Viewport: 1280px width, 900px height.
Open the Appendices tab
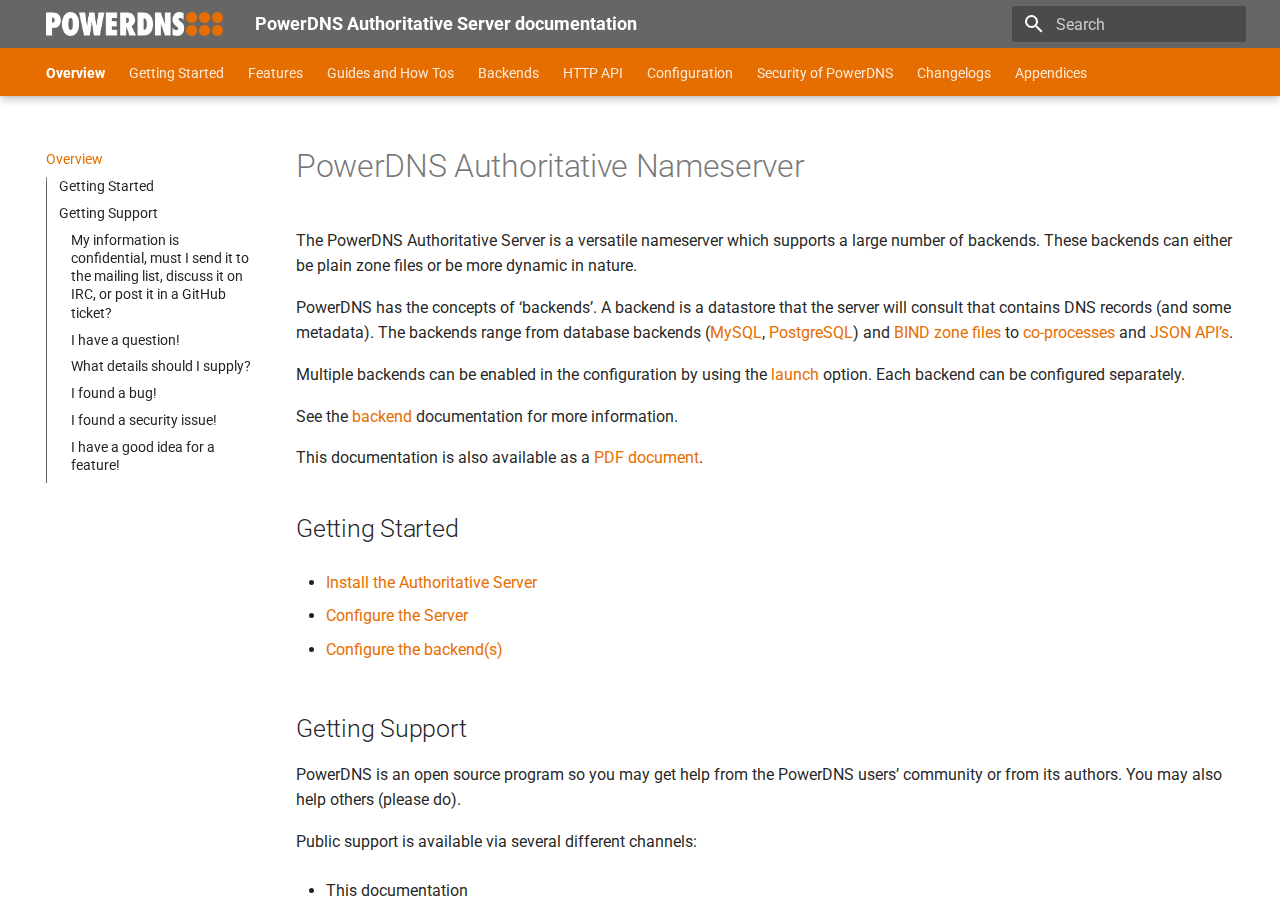tap(1051, 73)
